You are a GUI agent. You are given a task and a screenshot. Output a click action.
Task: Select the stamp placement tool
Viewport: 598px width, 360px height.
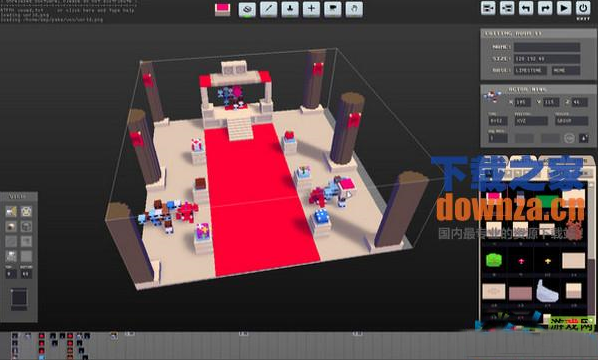[290, 9]
